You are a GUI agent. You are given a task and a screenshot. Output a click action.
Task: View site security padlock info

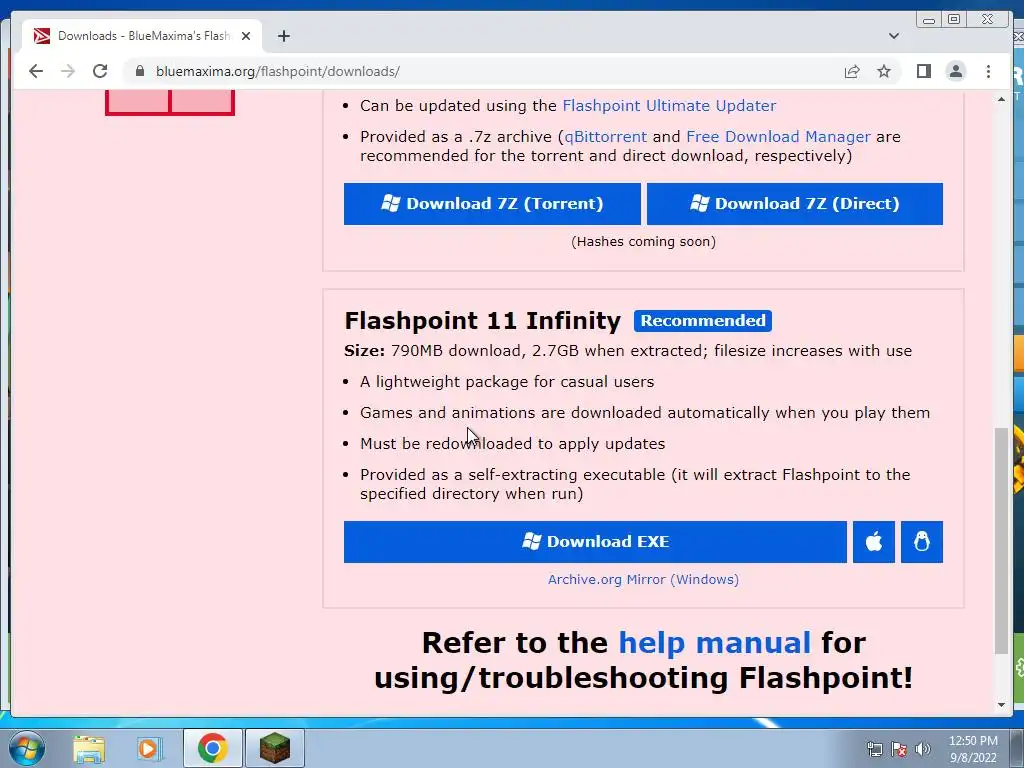[140, 71]
